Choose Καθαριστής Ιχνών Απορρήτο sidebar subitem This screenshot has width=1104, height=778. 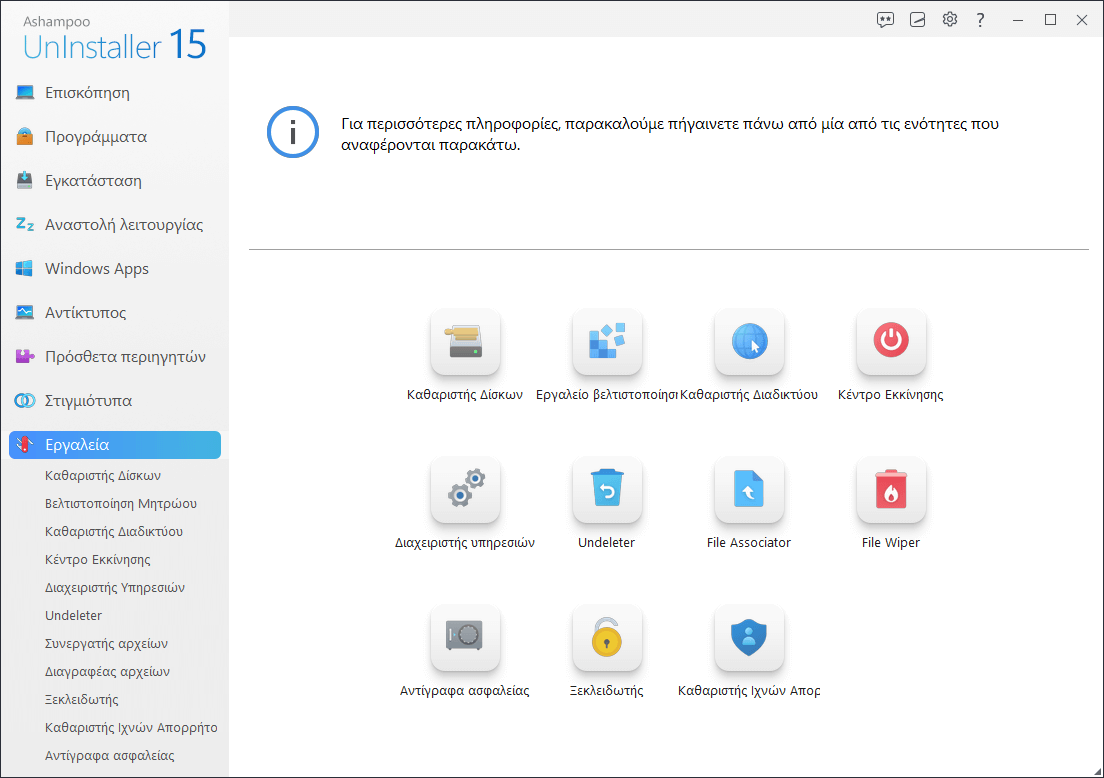click(131, 727)
